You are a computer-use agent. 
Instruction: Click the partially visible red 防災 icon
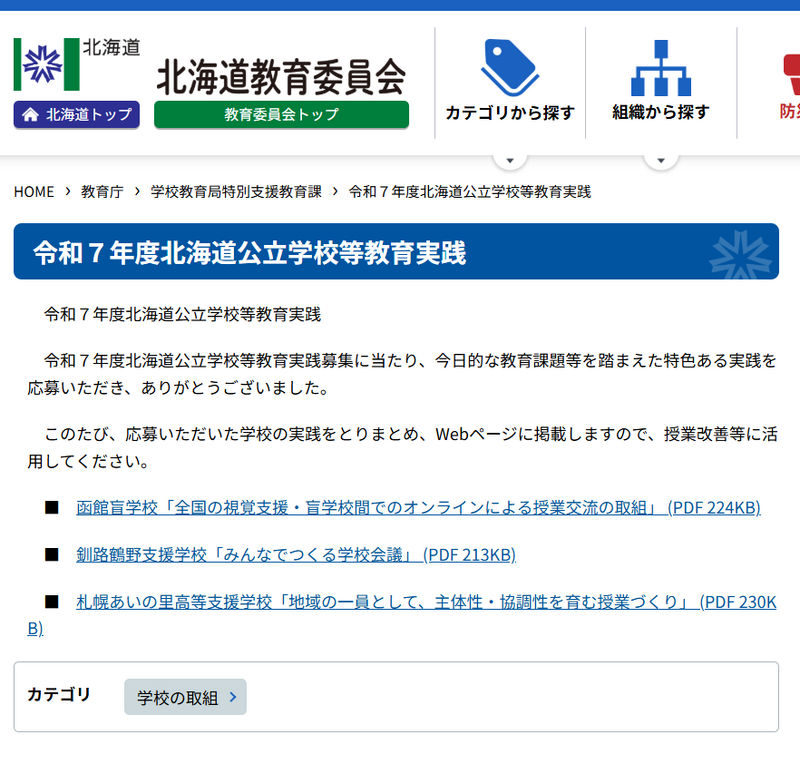click(790, 67)
